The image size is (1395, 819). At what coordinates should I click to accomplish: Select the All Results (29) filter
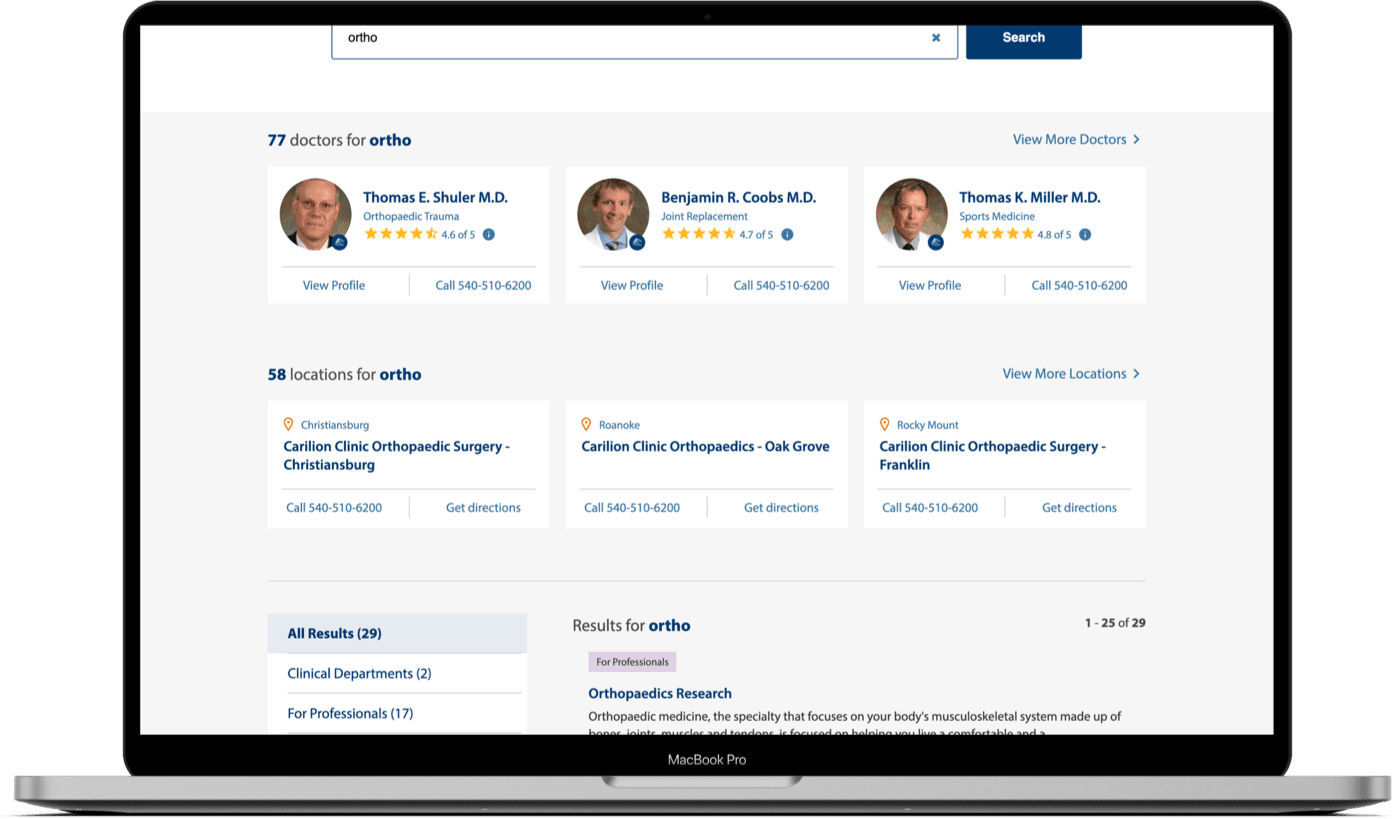pos(397,634)
